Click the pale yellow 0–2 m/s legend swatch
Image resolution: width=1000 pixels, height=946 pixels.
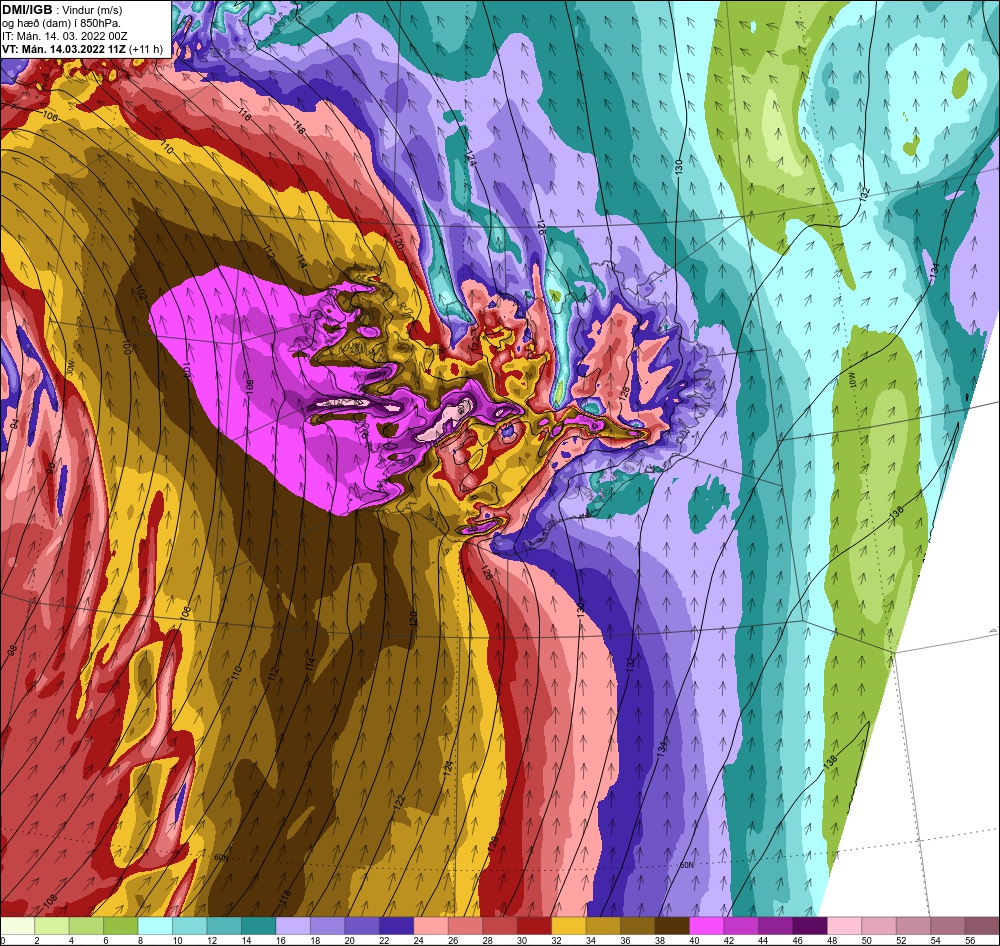[18, 926]
